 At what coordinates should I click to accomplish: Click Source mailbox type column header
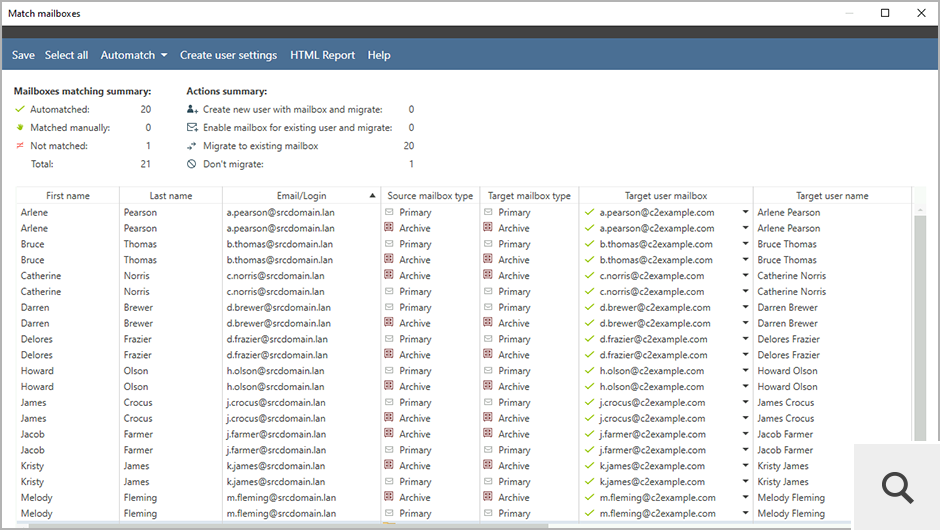[x=430, y=195]
